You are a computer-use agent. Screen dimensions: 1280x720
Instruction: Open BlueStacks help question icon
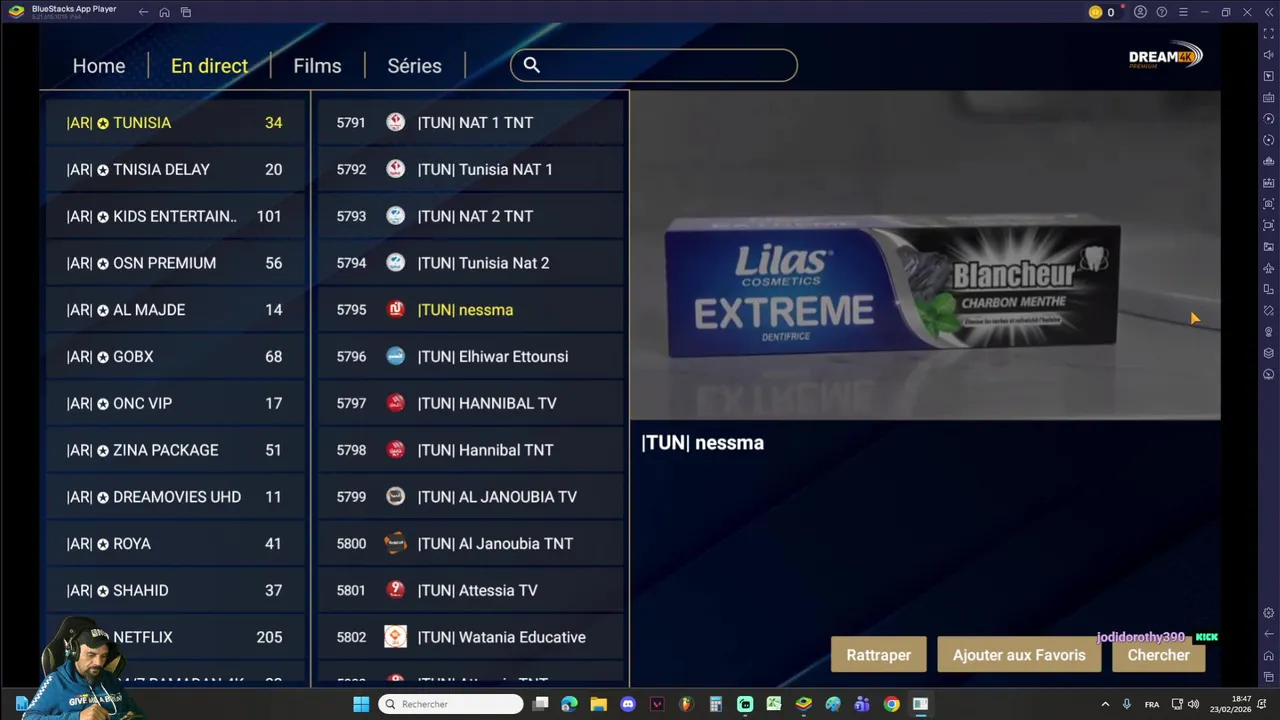[1162, 12]
